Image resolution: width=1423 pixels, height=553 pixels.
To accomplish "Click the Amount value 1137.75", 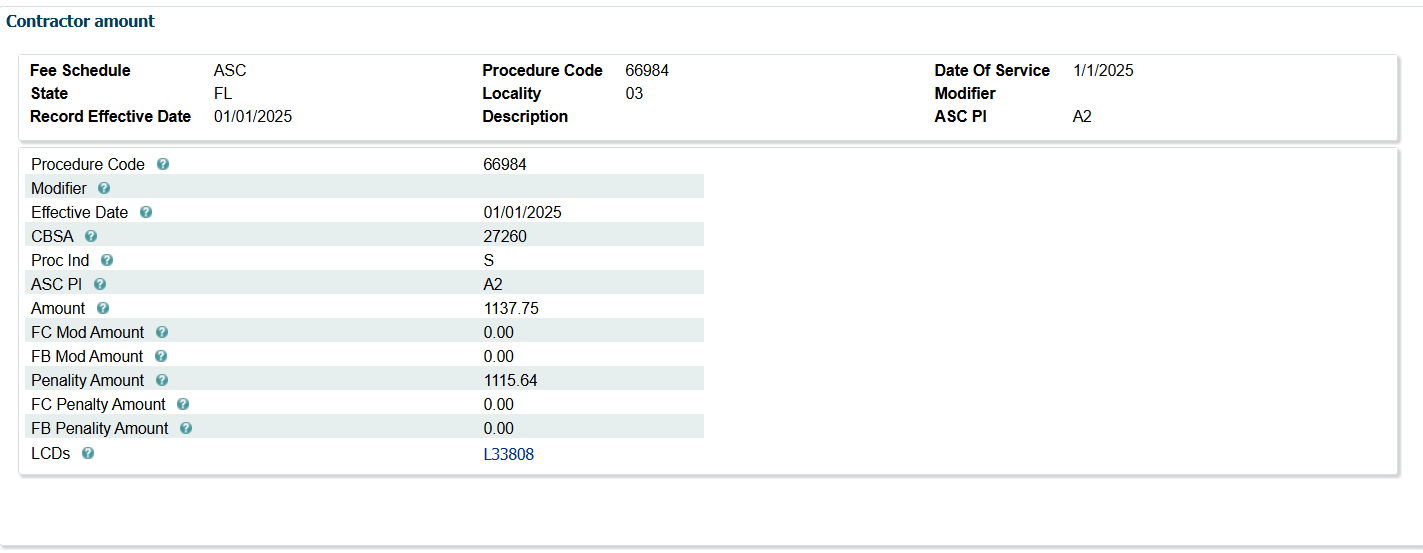I will 510,308.
